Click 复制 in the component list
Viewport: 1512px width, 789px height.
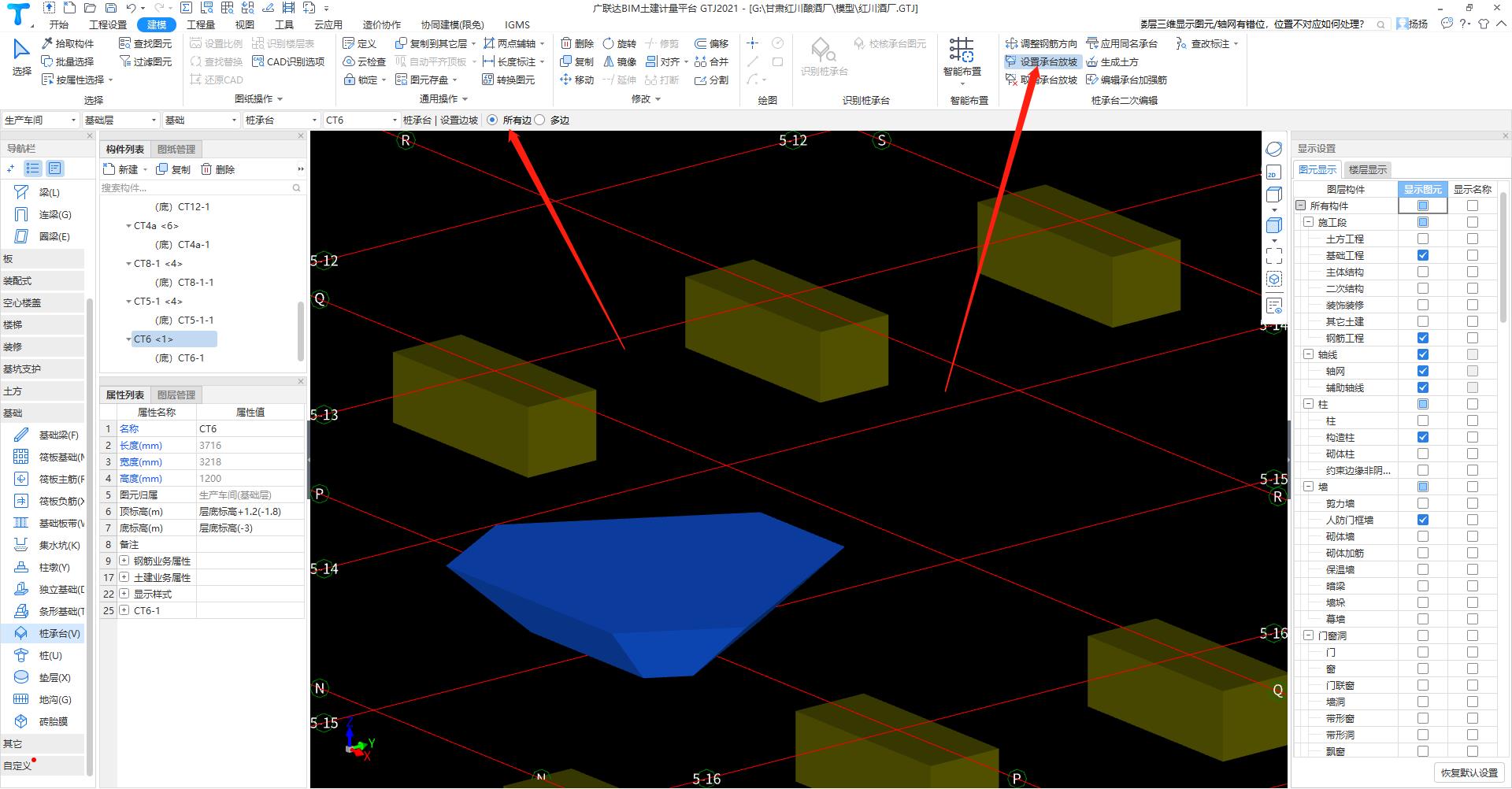point(173,169)
